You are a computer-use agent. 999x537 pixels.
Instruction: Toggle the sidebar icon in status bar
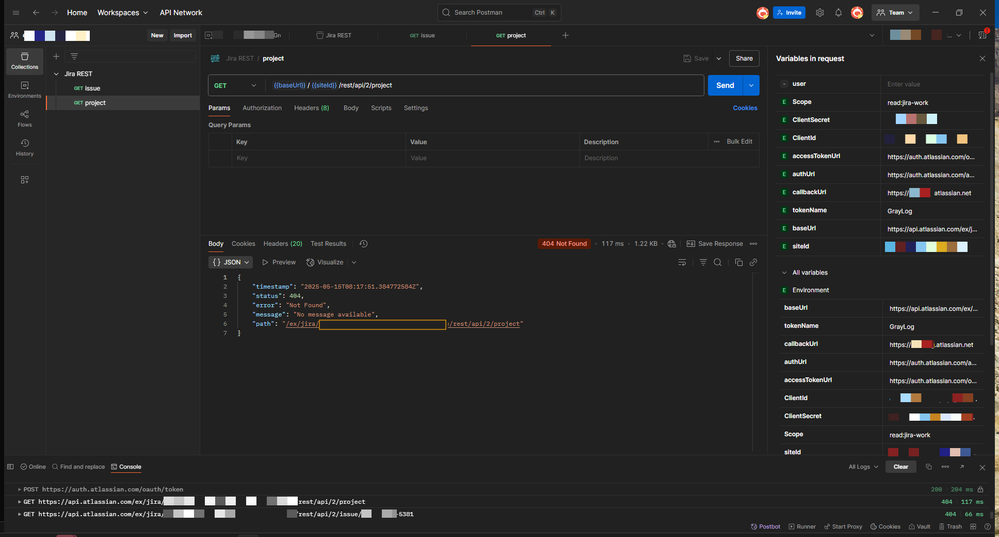point(10,467)
